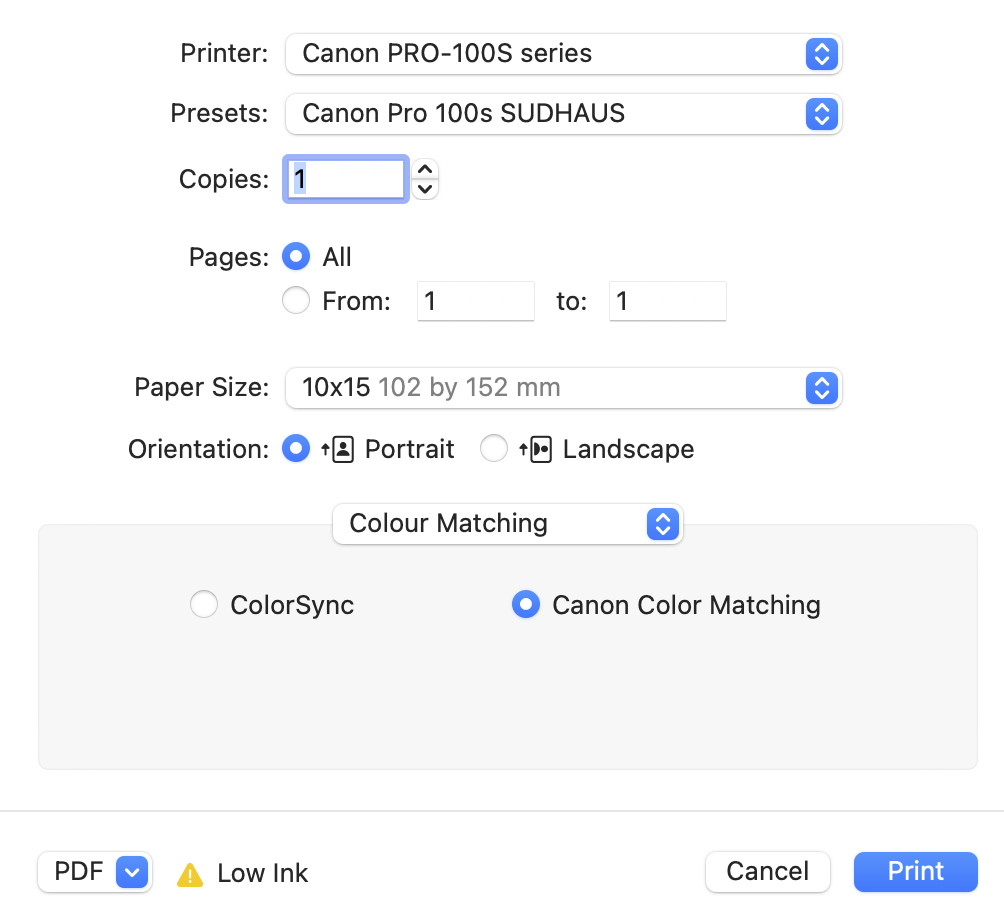1004x918 pixels.
Task: Open the Presets dropdown
Action: [x=820, y=114]
